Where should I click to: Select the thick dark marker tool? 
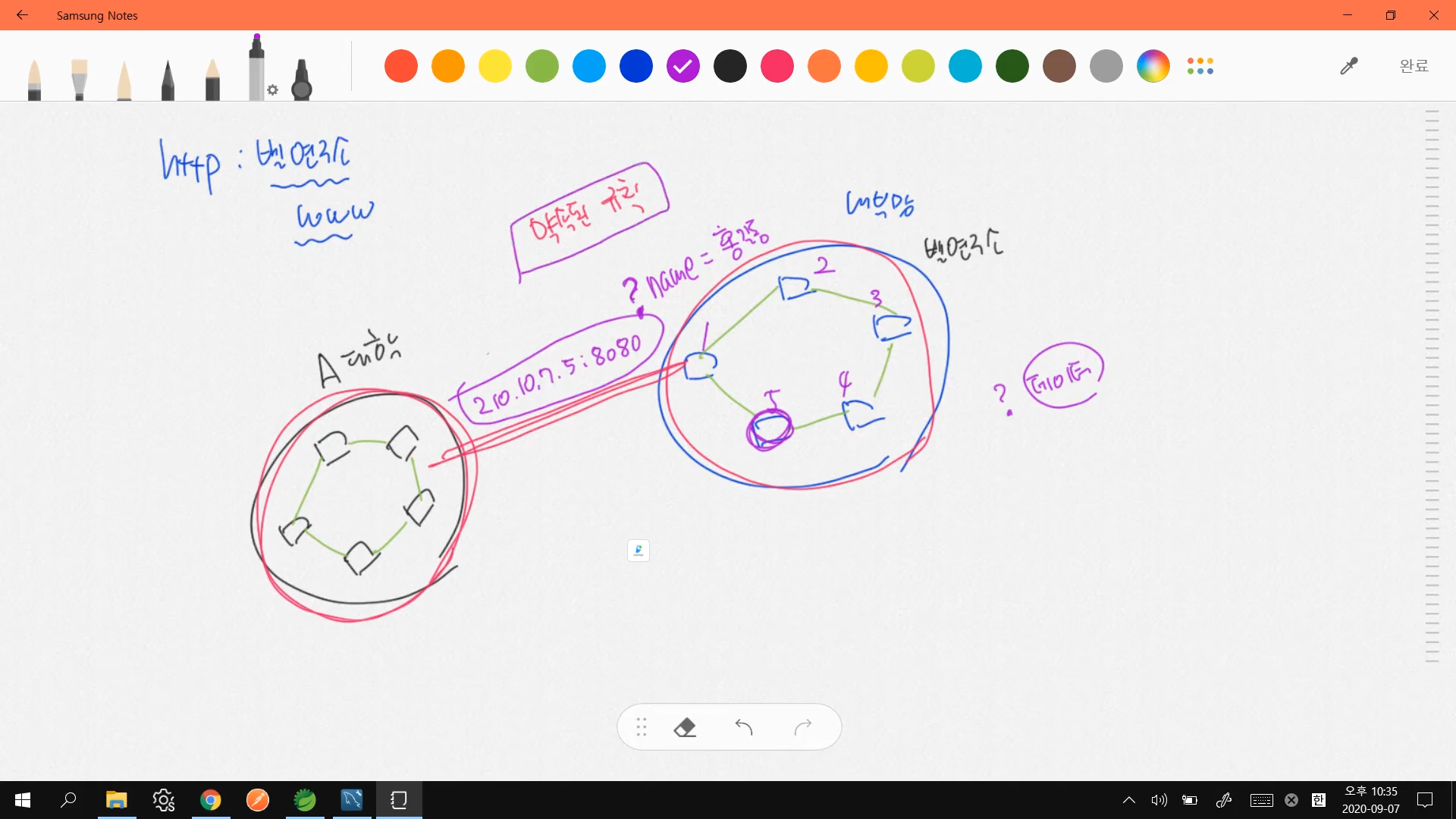click(302, 80)
